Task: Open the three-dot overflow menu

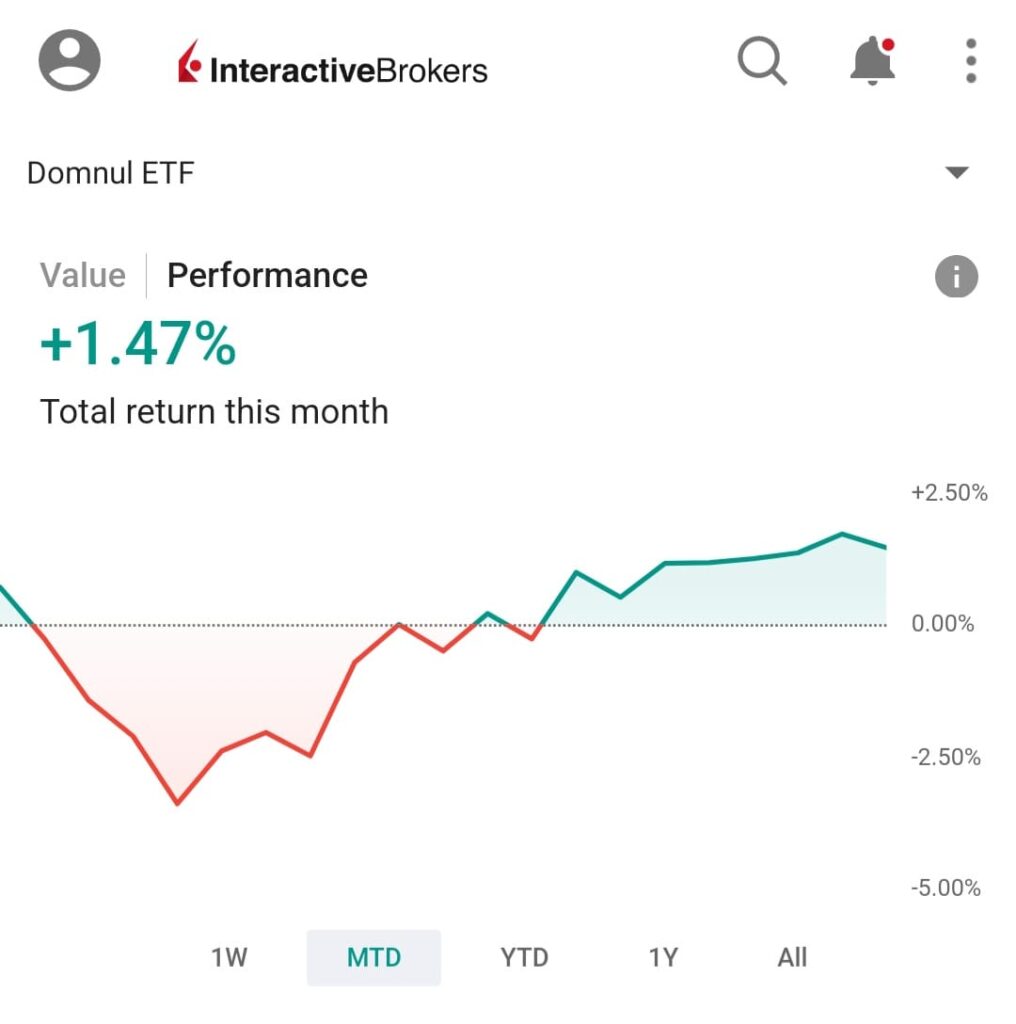Action: point(970,62)
